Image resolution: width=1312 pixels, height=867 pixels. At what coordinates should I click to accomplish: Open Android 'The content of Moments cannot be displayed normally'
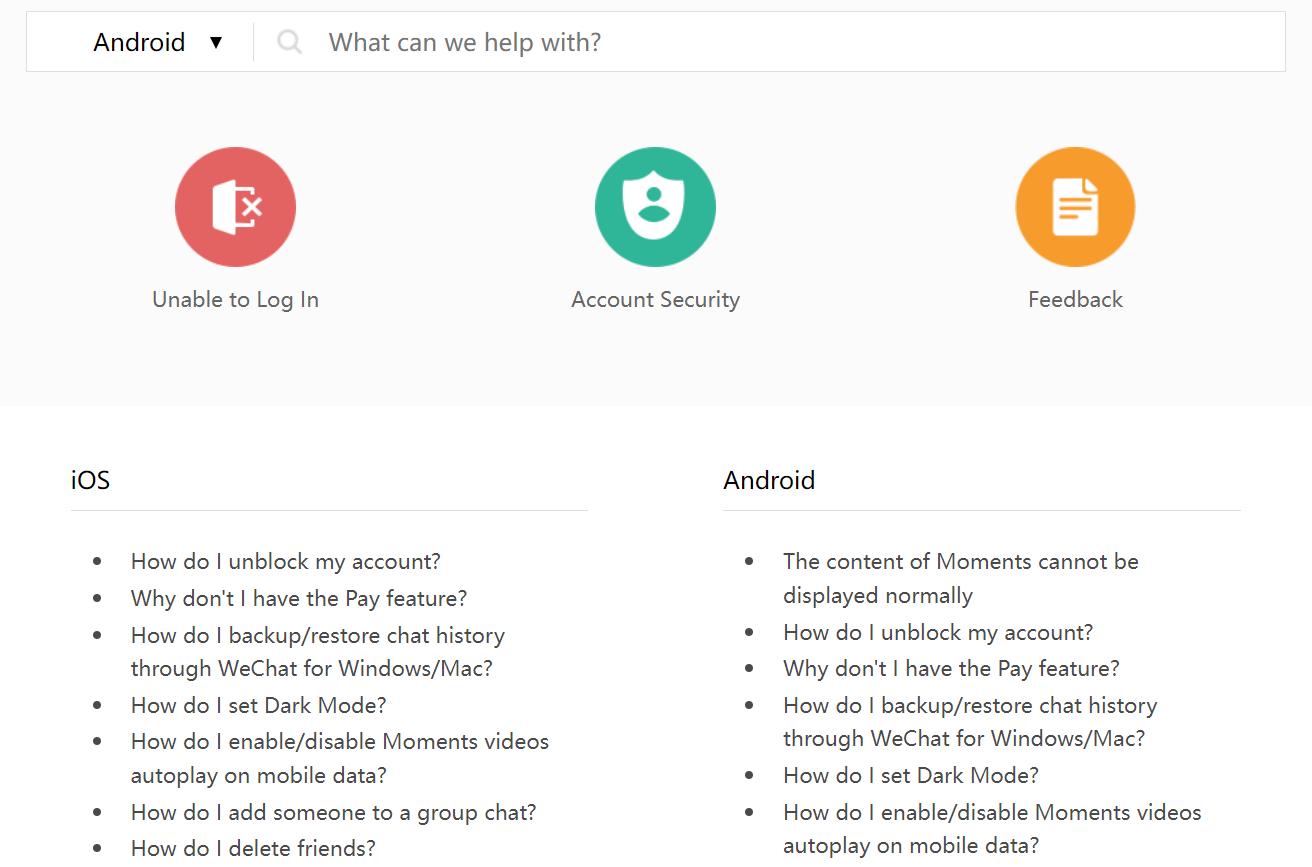pos(960,562)
